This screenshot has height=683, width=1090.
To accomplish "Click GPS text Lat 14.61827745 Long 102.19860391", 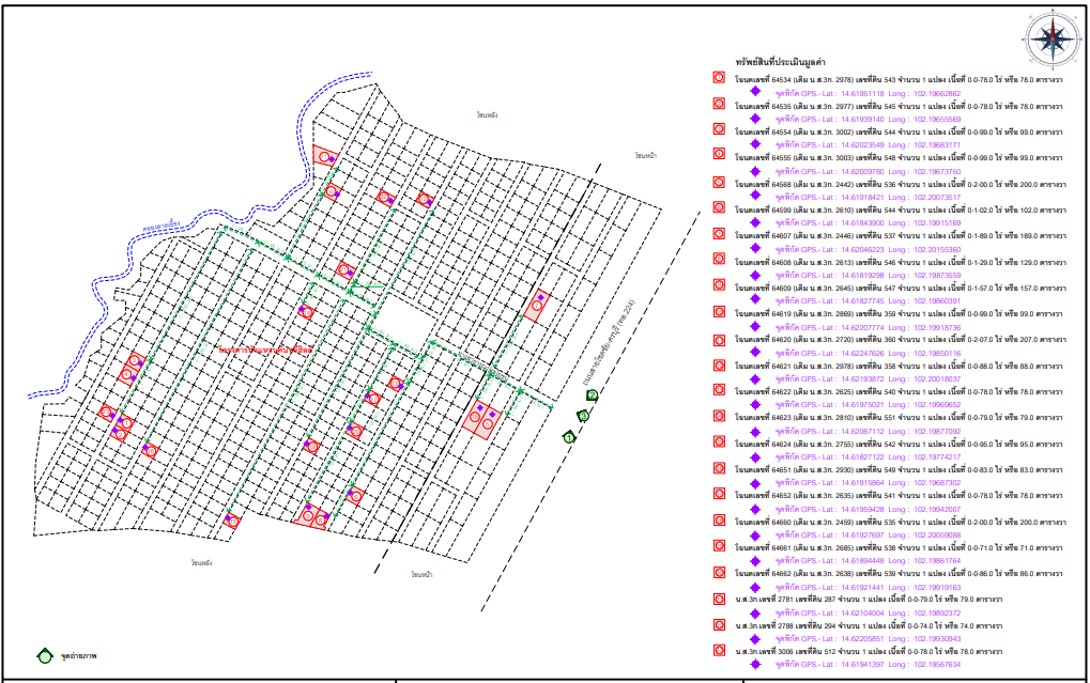I will coord(868,301).
